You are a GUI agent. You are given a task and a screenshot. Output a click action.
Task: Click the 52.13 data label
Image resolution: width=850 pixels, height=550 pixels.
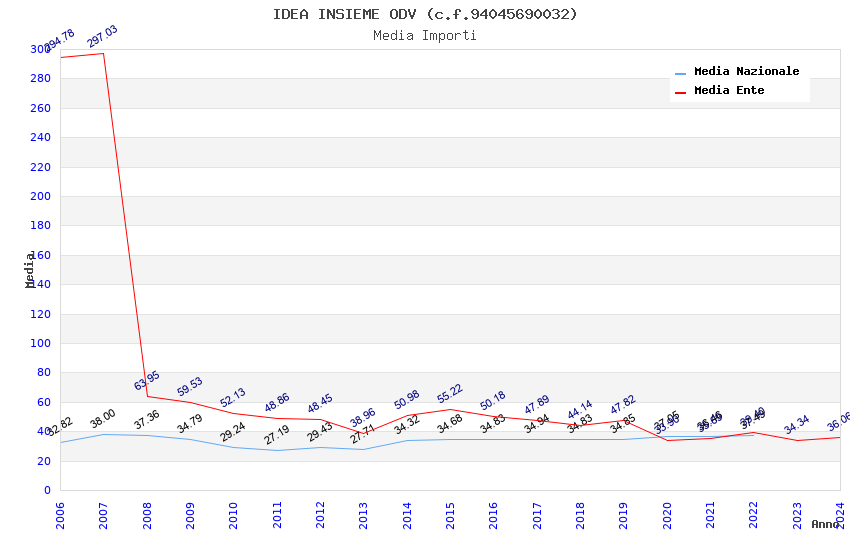pos(233,397)
